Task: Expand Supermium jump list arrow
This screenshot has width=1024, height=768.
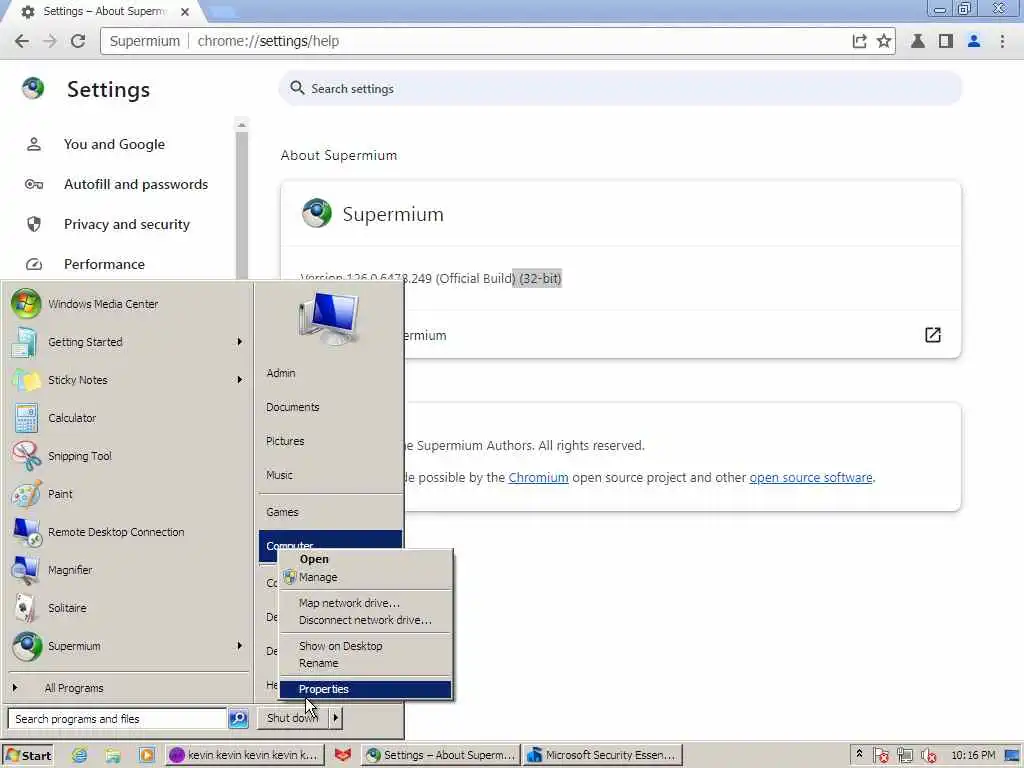Action: pyautogui.click(x=240, y=645)
